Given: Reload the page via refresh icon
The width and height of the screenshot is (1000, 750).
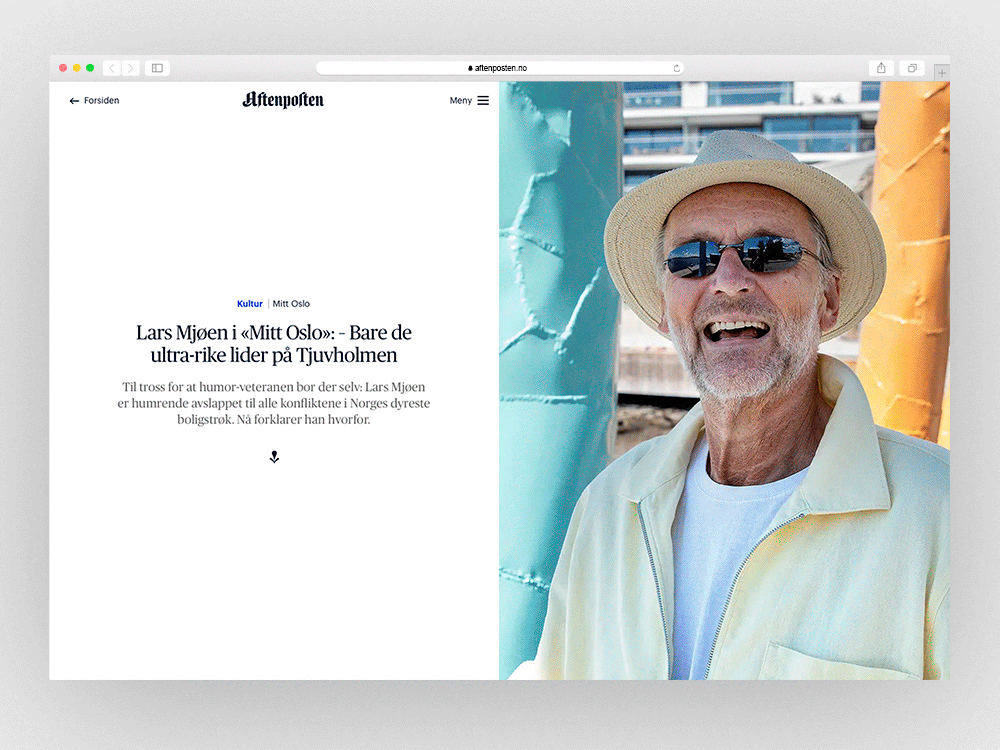Looking at the screenshot, I should [x=677, y=68].
